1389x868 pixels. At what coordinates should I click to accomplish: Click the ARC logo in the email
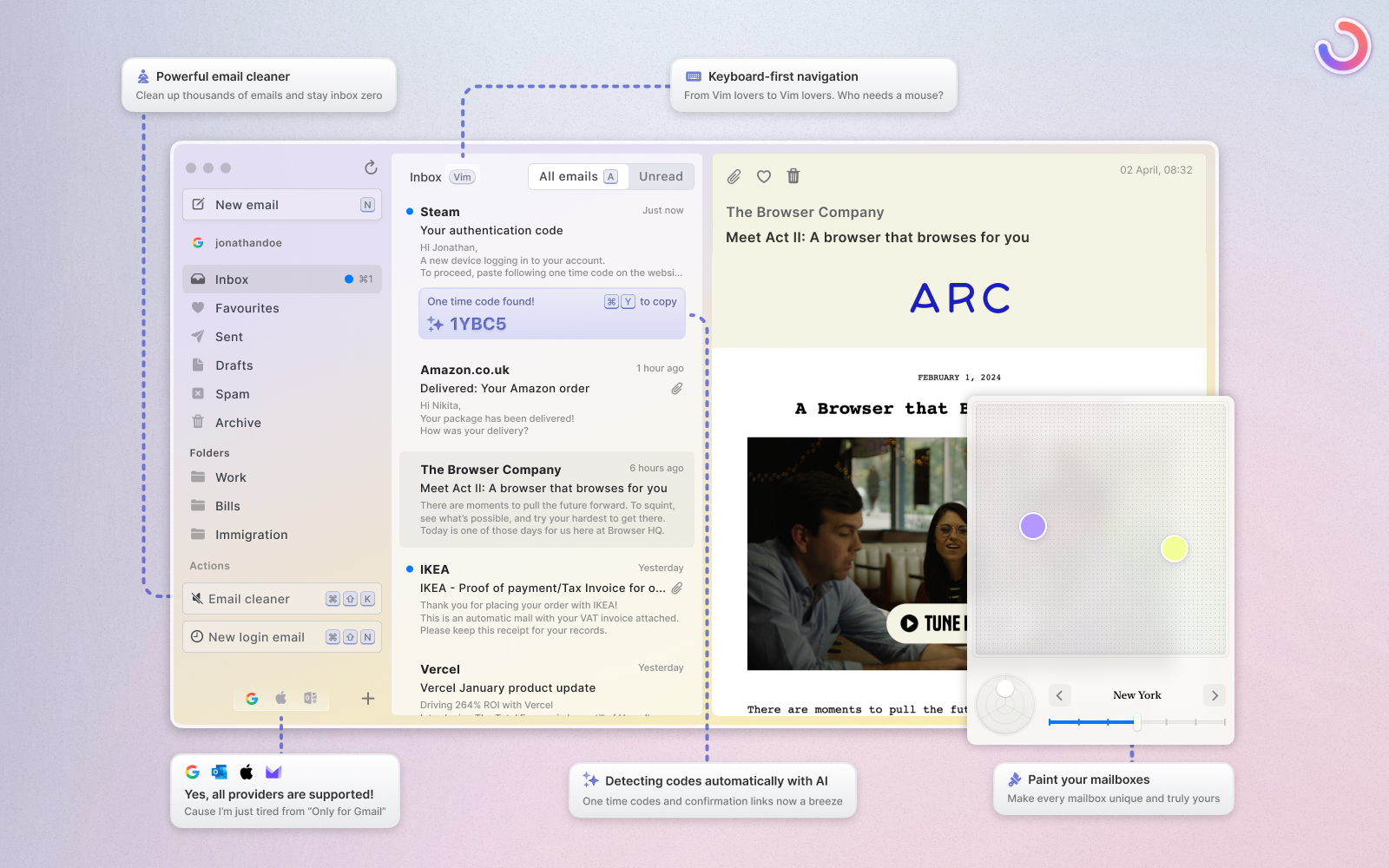click(960, 299)
